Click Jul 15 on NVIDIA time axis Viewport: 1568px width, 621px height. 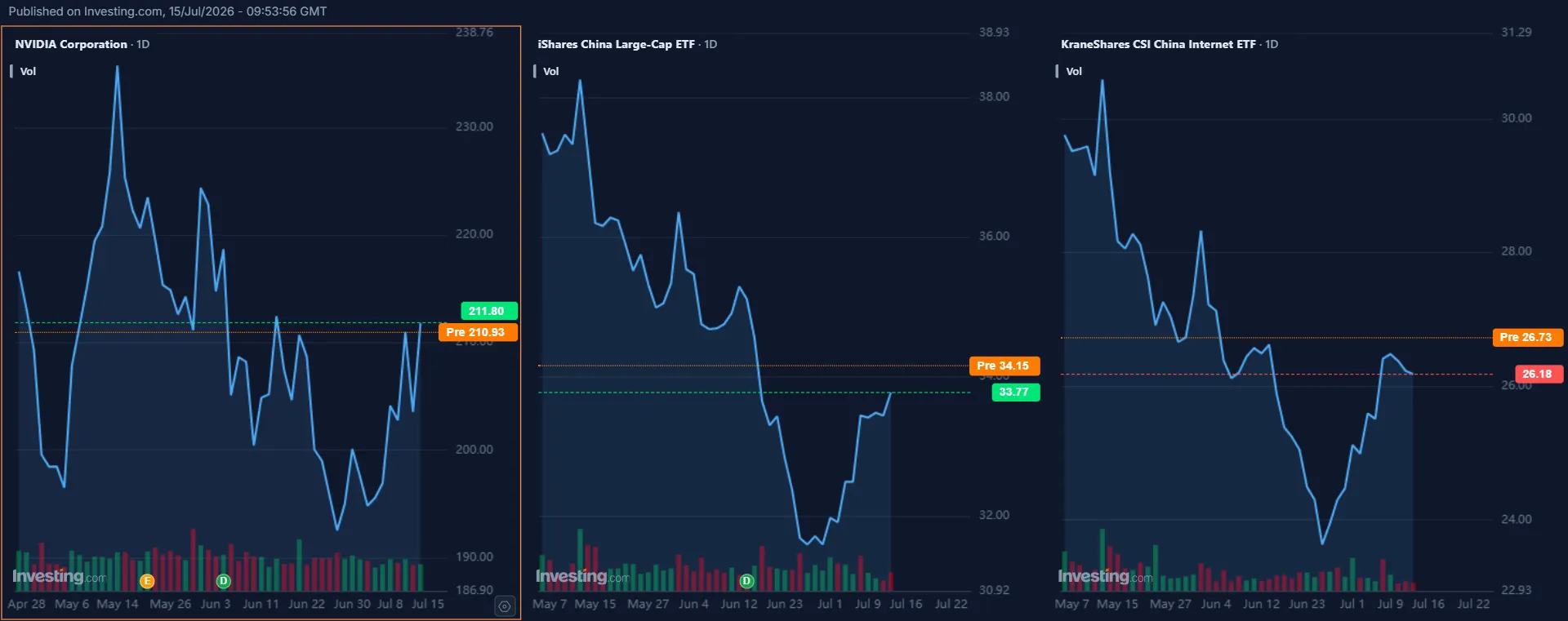[428, 604]
